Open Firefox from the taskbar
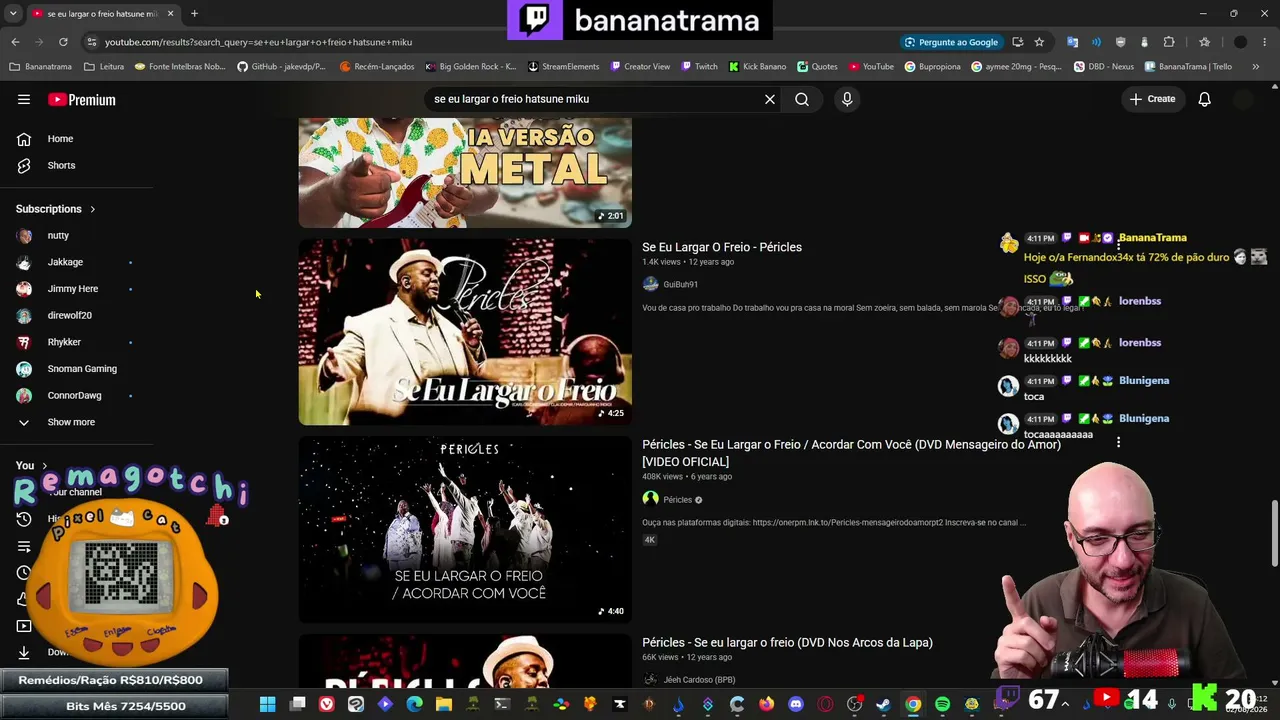Screen dimensions: 1280x720 766,704
